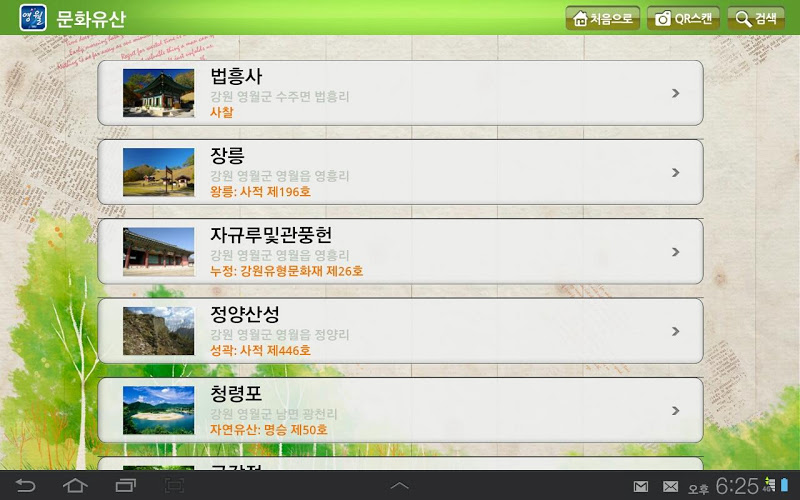This screenshot has width=800, height=500.
Task: Open the 장릉 royal tomb photo thumbnail
Action: point(159,172)
